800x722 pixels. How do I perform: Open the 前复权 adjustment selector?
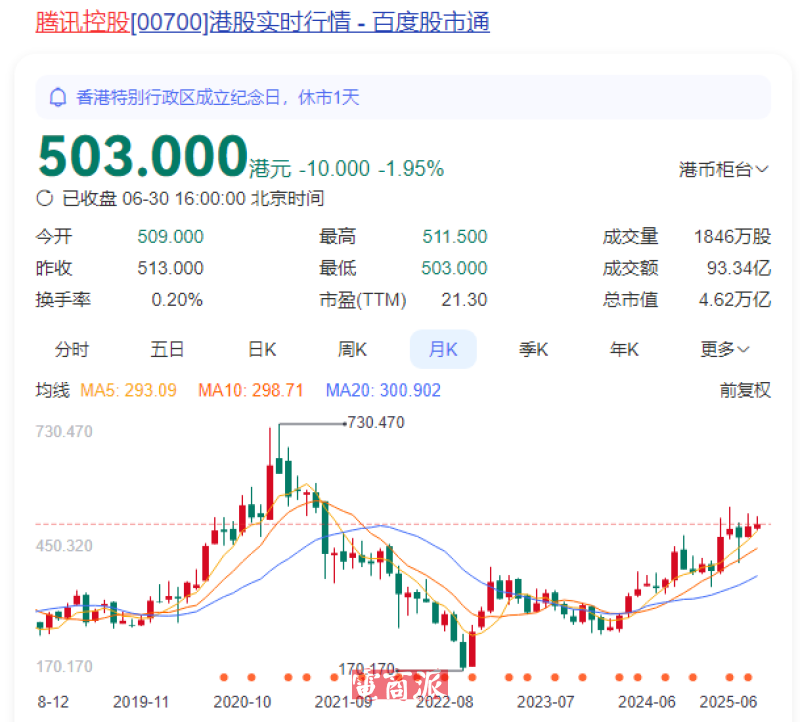click(x=745, y=390)
